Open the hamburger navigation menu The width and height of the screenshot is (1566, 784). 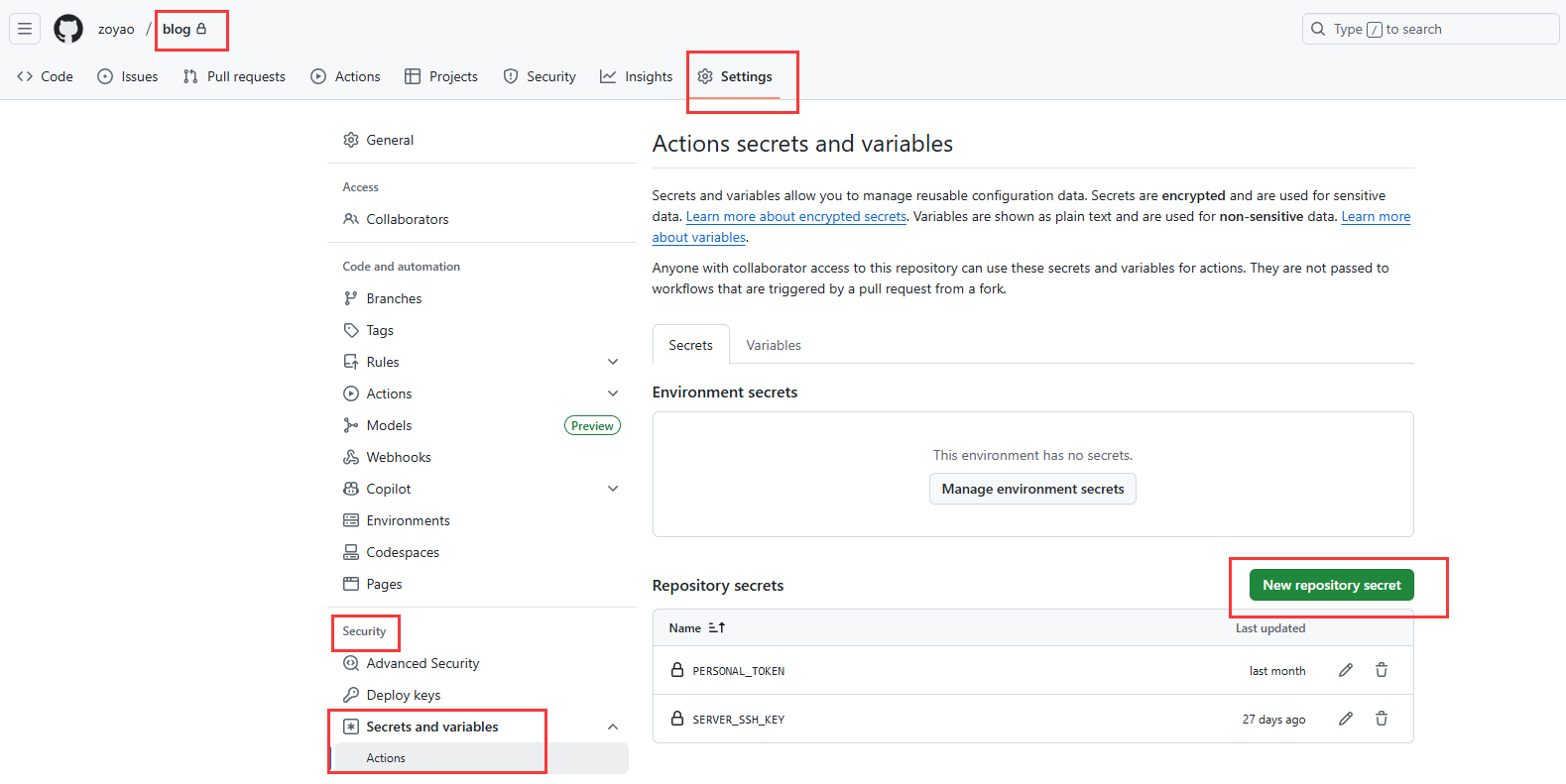pos(25,29)
